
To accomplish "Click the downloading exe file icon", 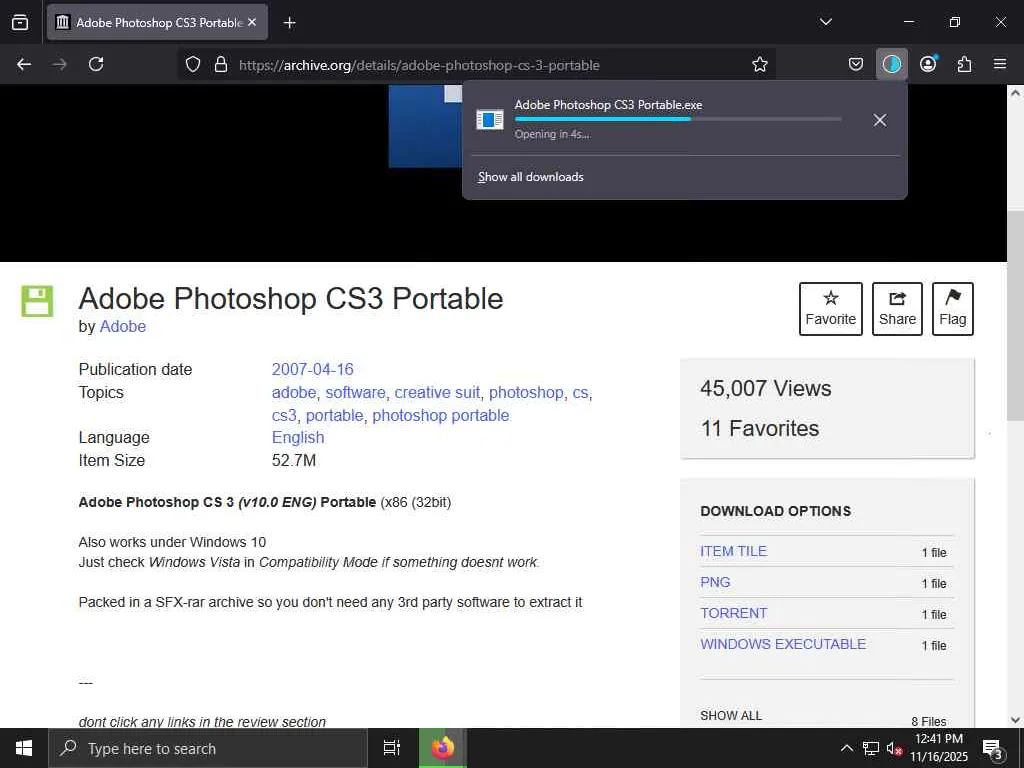I will point(489,120).
